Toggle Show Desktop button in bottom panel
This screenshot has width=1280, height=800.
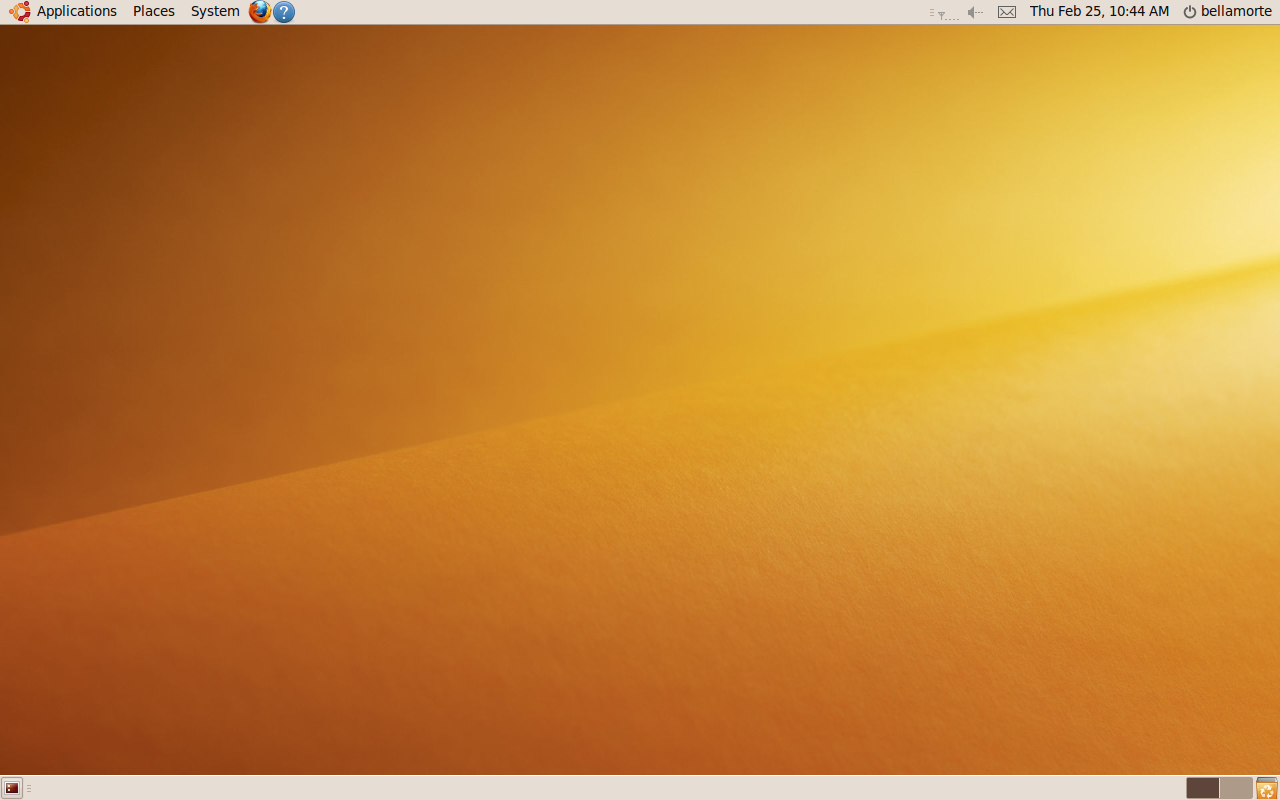click(x=12, y=788)
